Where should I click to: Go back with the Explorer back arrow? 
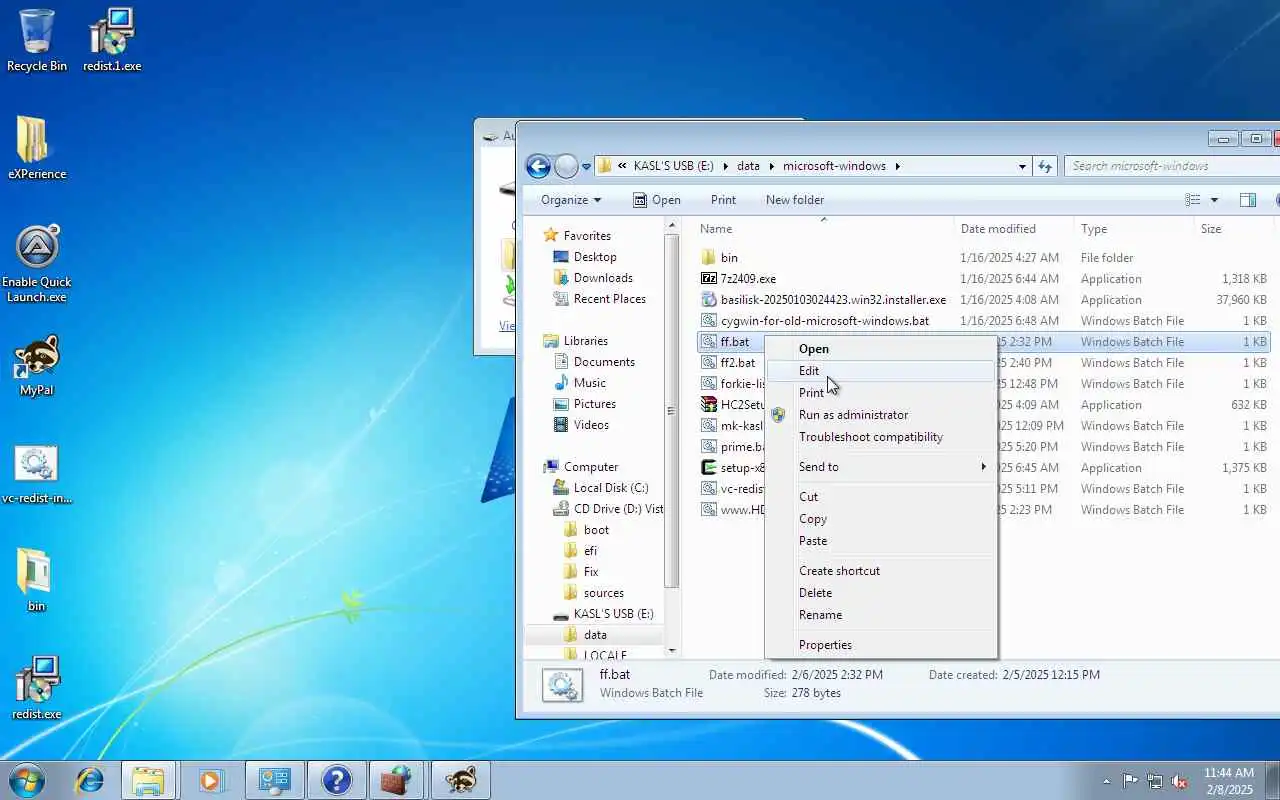point(538,166)
